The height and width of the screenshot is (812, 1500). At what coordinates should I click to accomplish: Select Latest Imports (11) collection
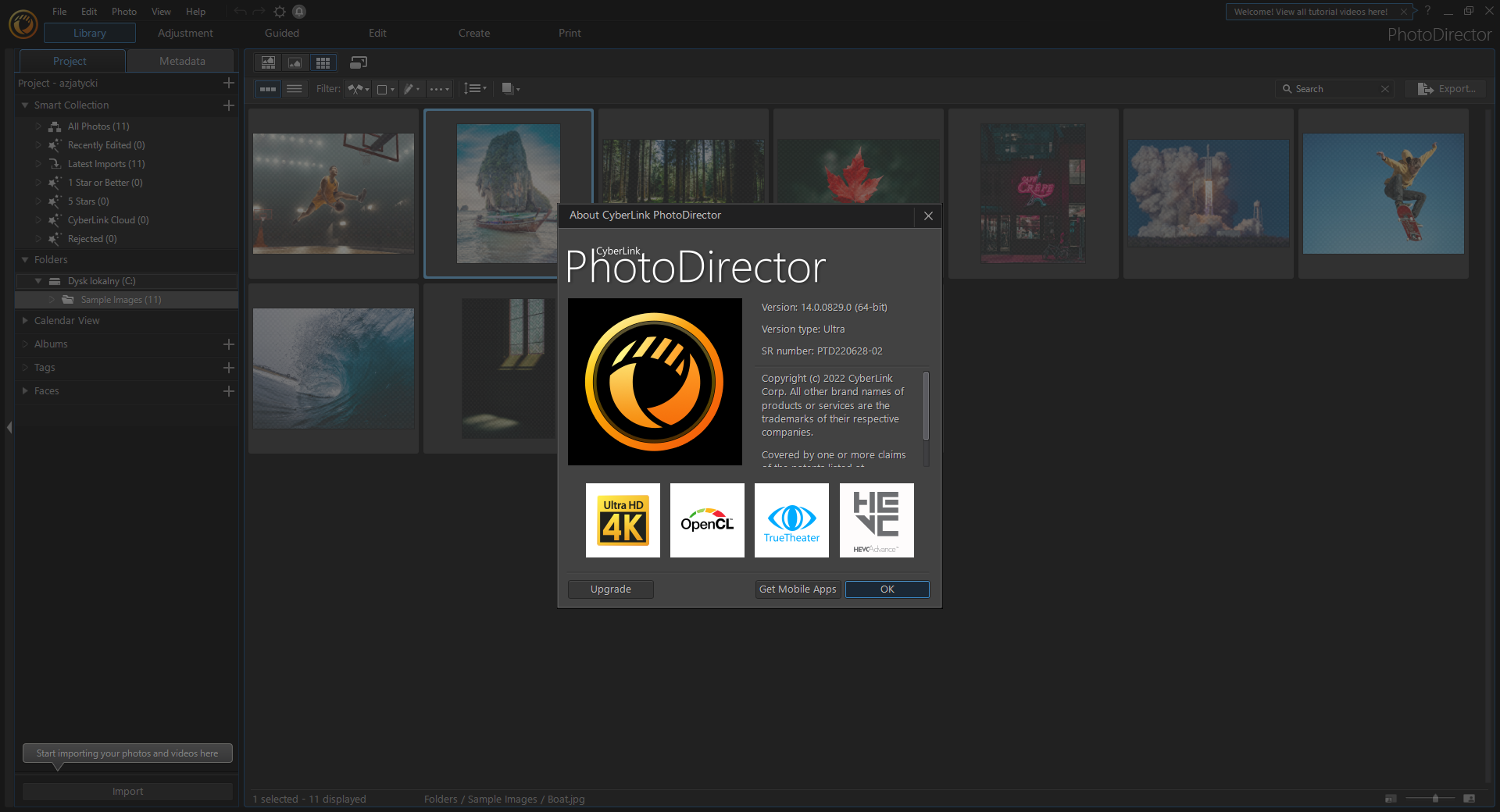pyautogui.click(x=106, y=164)
